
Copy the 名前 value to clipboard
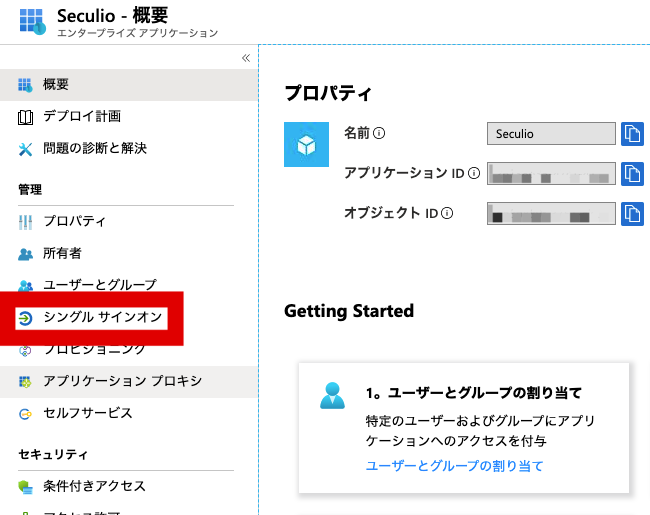[x=632, y=134]
